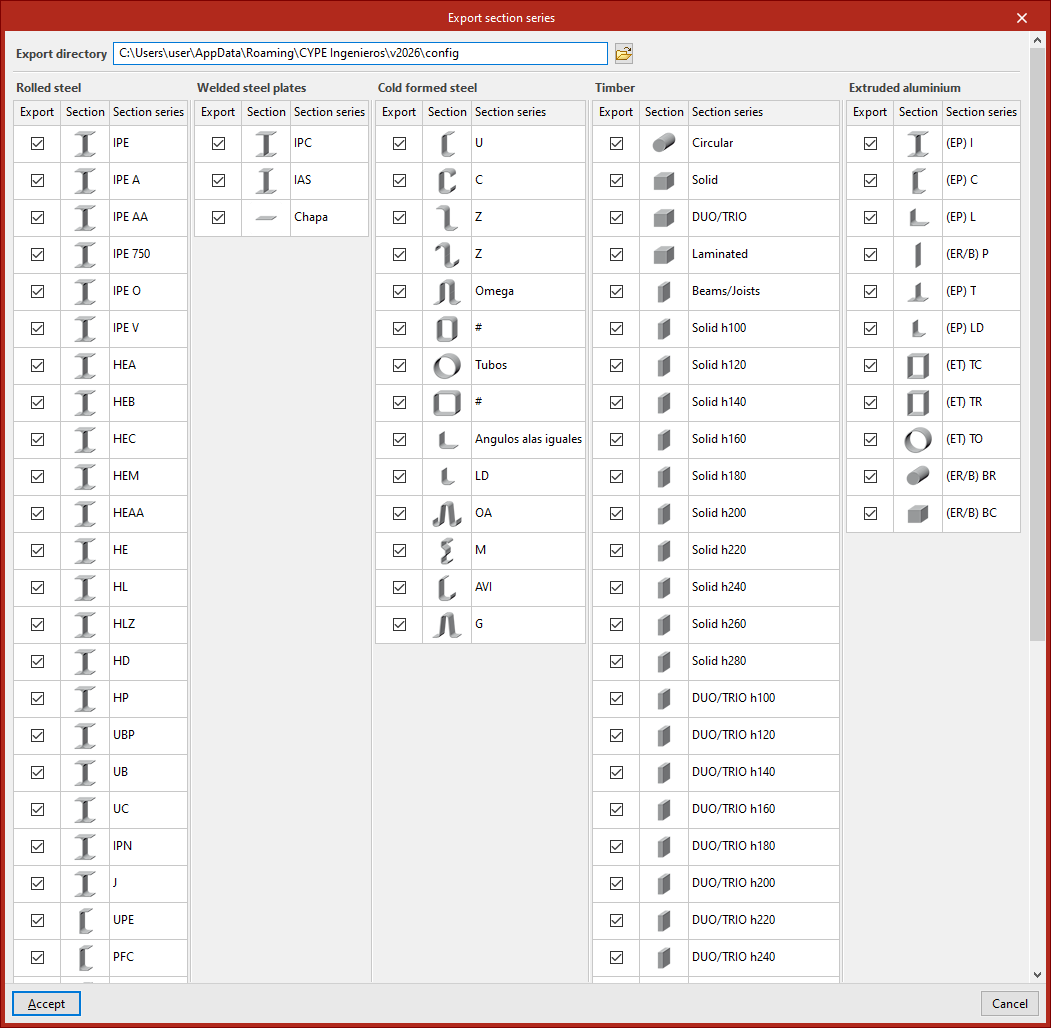Screen dimensions: 1051x1028
Task: Click the scrollbar up arrow
Action: point(1038,40)
